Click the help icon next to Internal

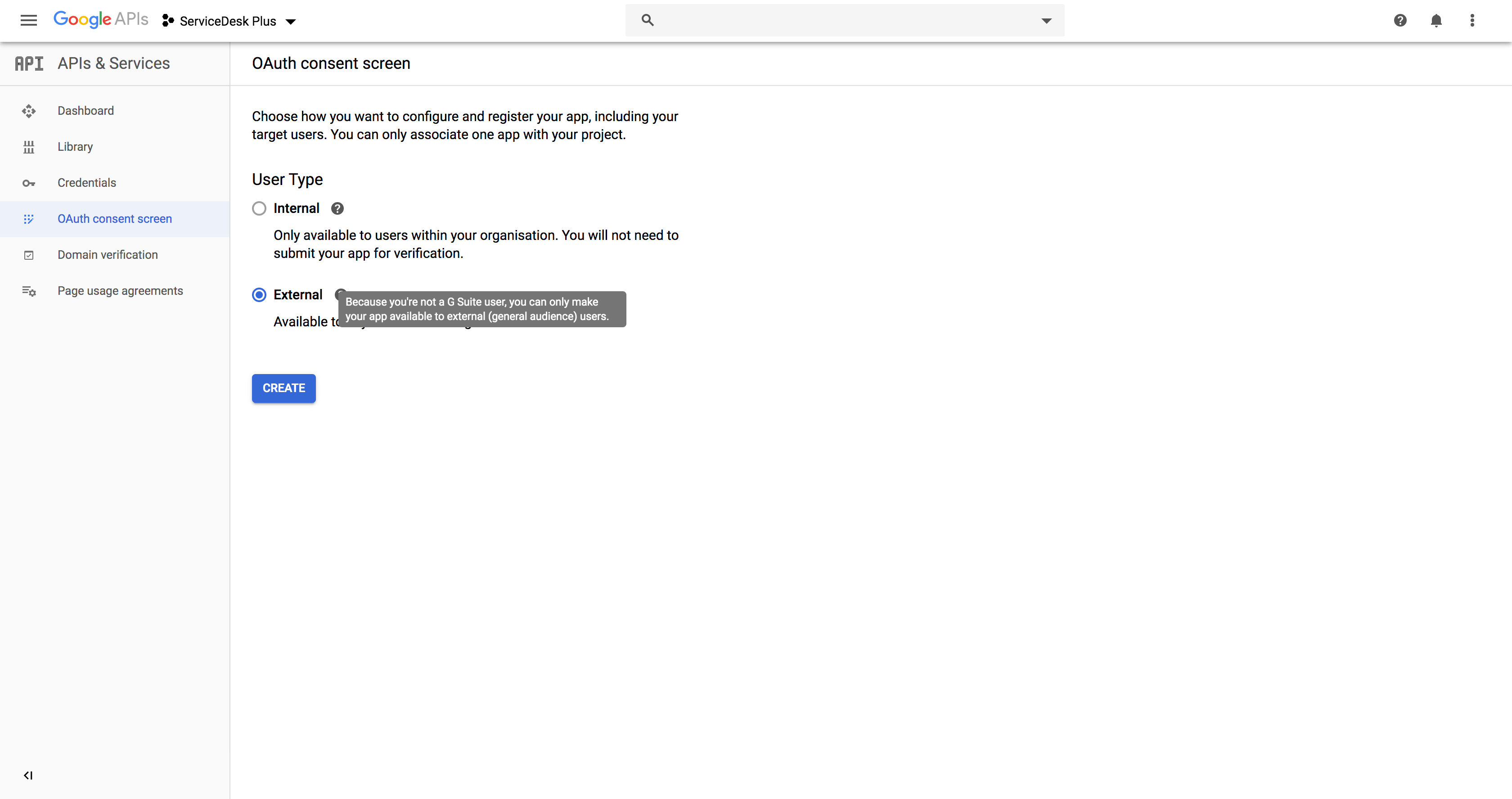[337, 208]
